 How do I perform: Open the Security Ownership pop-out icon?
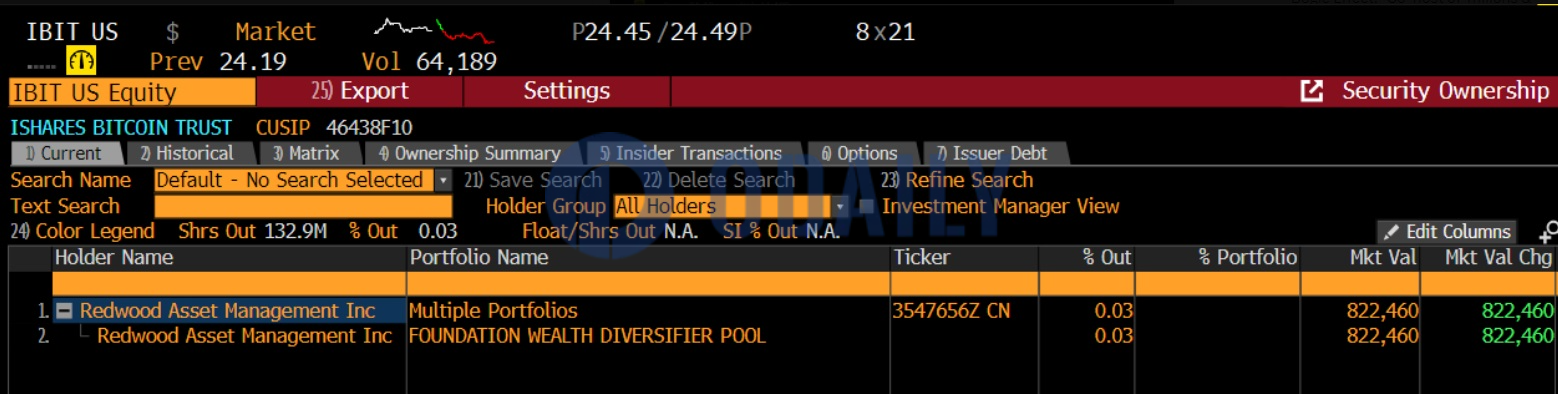(1311, 91)
